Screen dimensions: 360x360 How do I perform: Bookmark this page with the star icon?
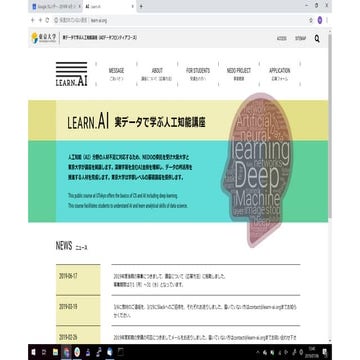[x=311, y=20]
